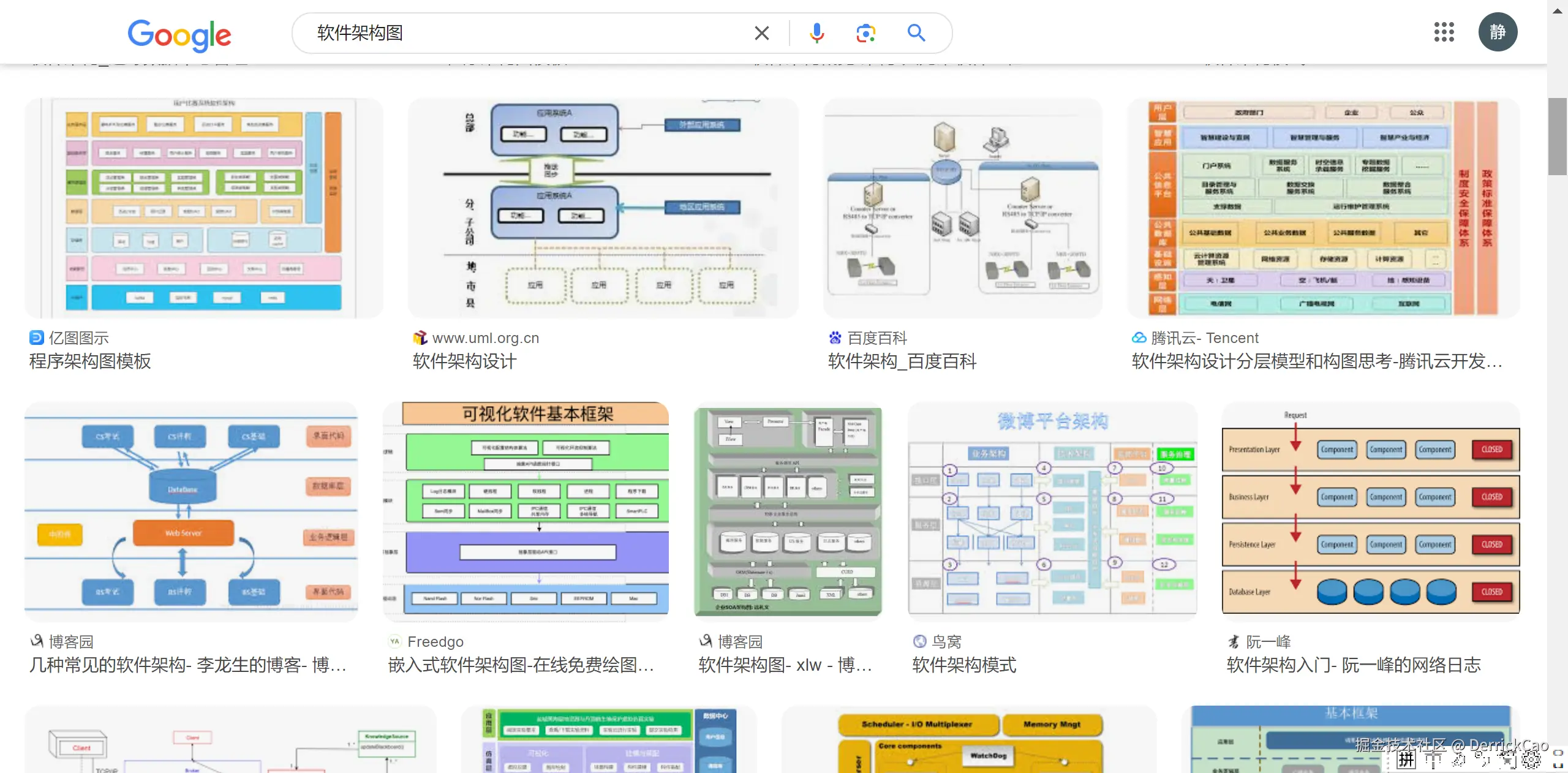Open the Google apps grid
Image resolution: width=1568 pixels, height=773 pixels.
tap(1444, 32)
